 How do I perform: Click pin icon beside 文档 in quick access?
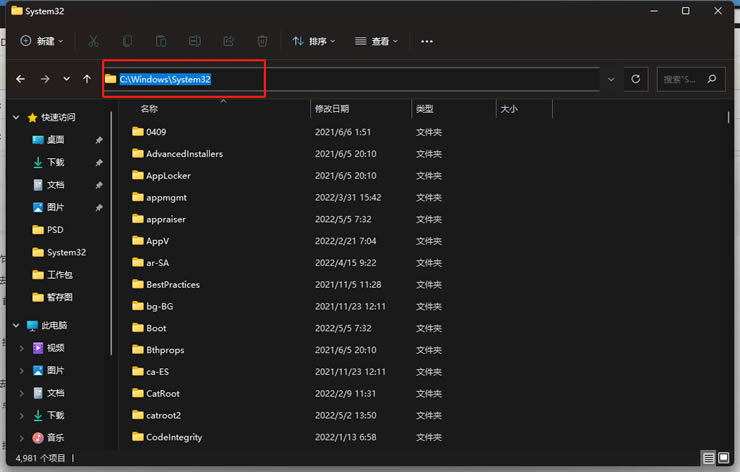click(99, 185)
